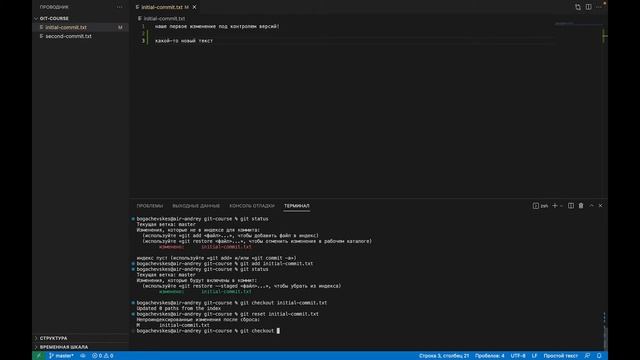This screenshot has width=640, height=360.
Task: Open initial-commit.txt in the explorer tree
Action: [66, 27]
